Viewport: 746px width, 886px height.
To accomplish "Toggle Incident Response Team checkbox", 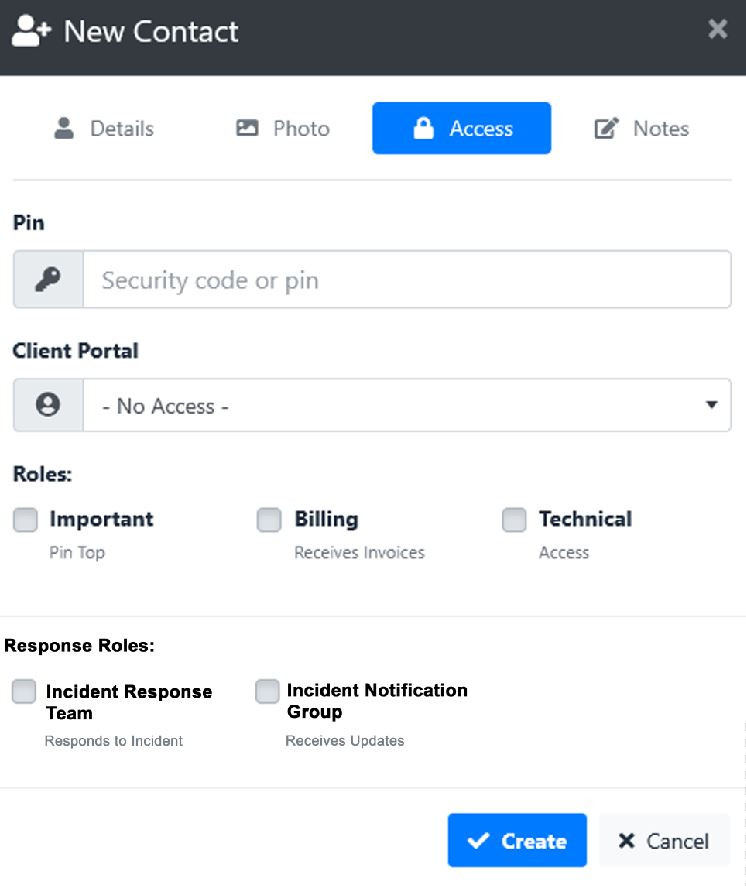I will (24, 691).
